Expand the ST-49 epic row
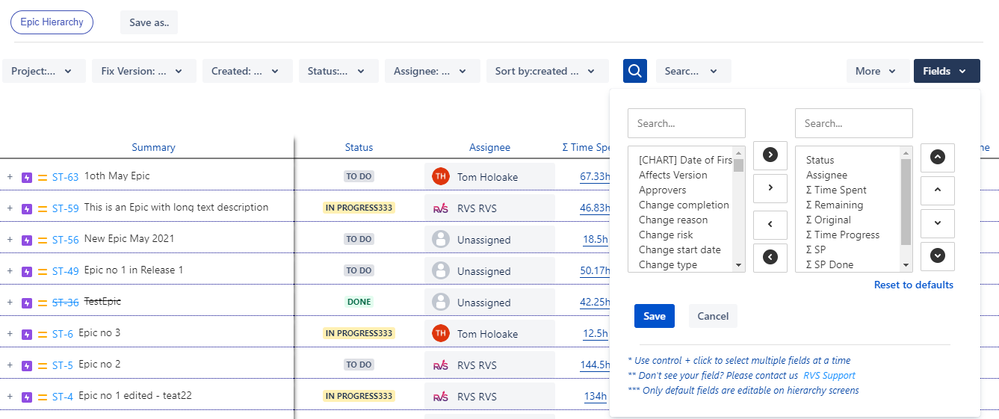This screenshot has width=999, height=419. [10, 271]
